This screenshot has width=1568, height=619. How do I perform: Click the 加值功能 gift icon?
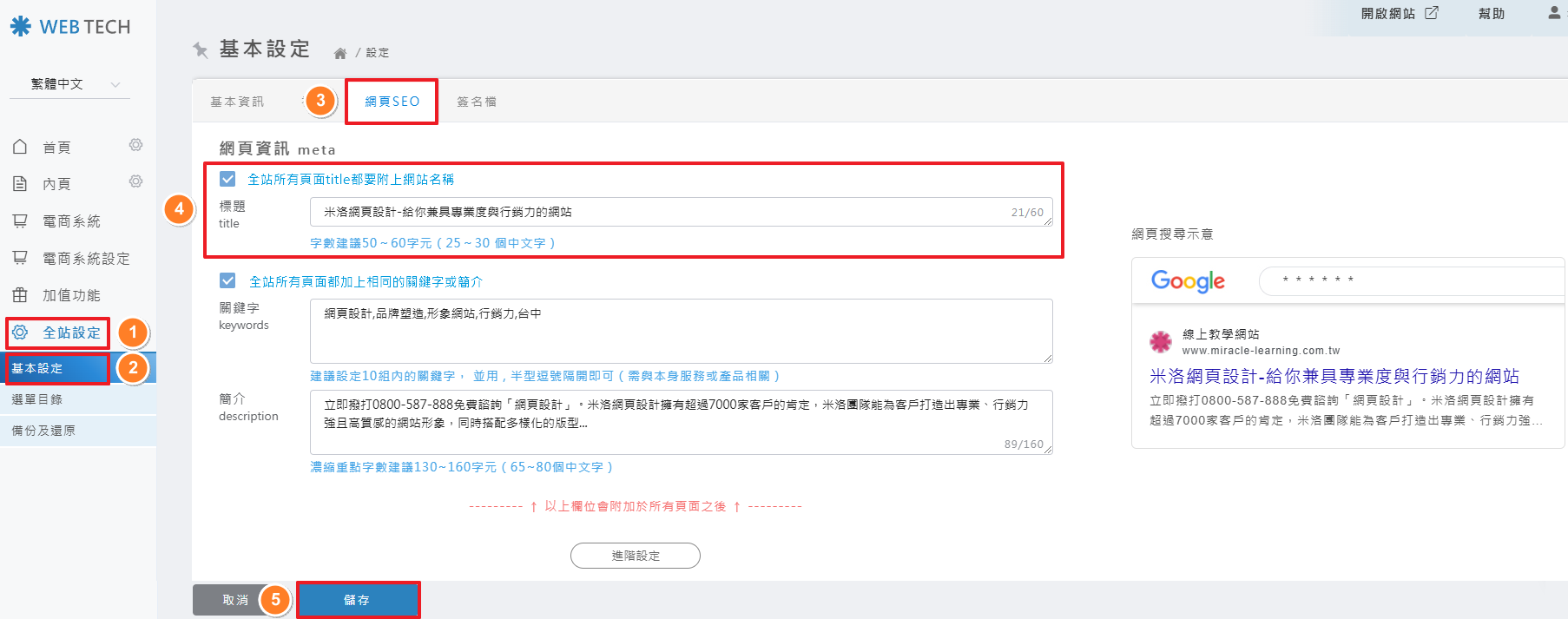coord(20,295)
